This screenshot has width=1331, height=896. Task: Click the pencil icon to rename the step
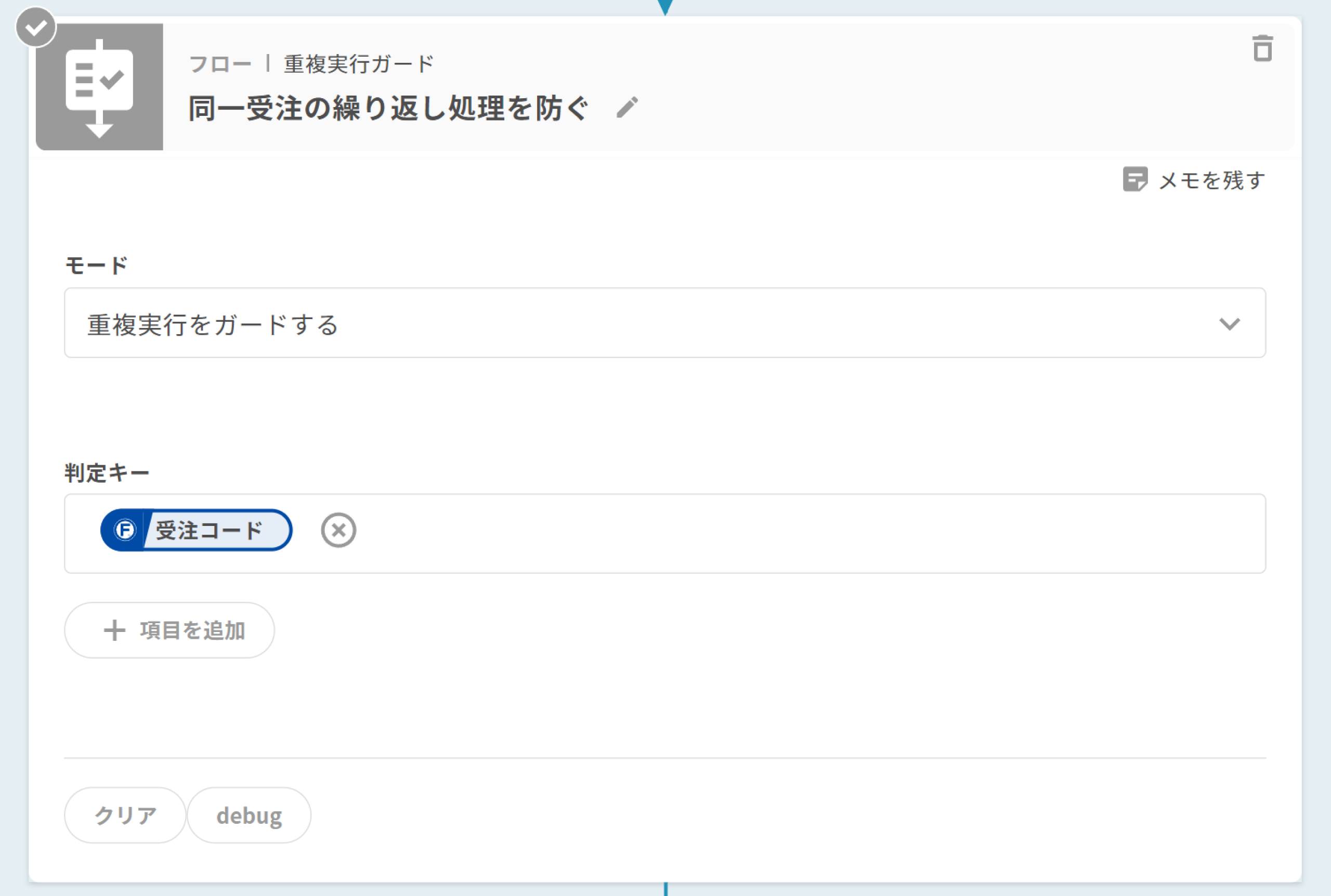627,108
